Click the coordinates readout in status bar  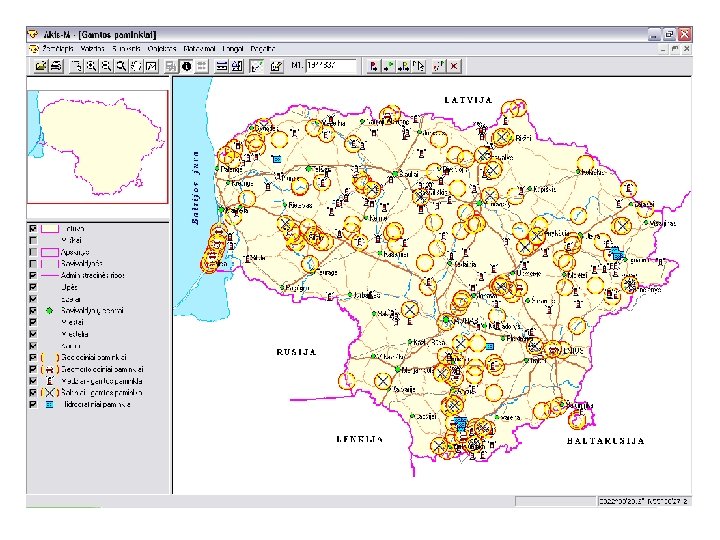[643, 501]
